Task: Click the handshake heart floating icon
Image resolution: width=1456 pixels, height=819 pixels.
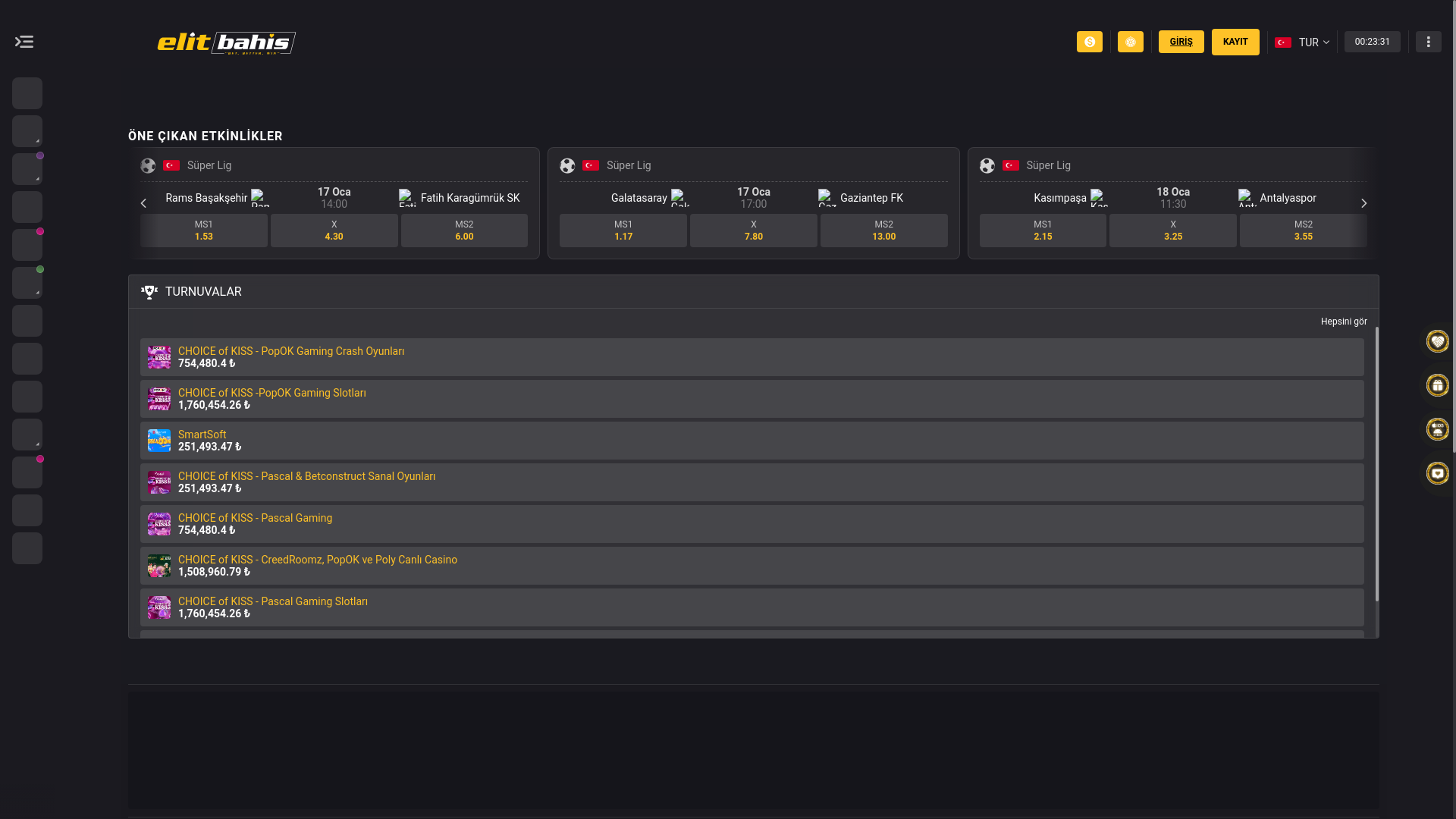Action: [x=1438, y=341]
